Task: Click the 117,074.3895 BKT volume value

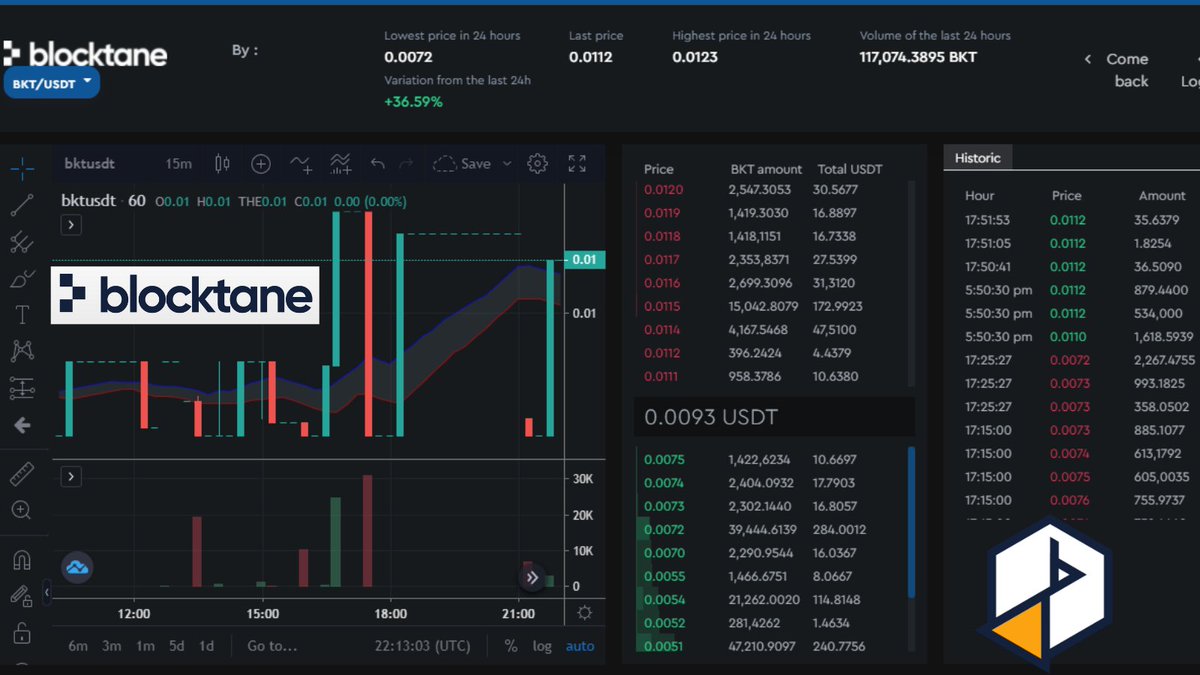Action: [x=918, y=57]
